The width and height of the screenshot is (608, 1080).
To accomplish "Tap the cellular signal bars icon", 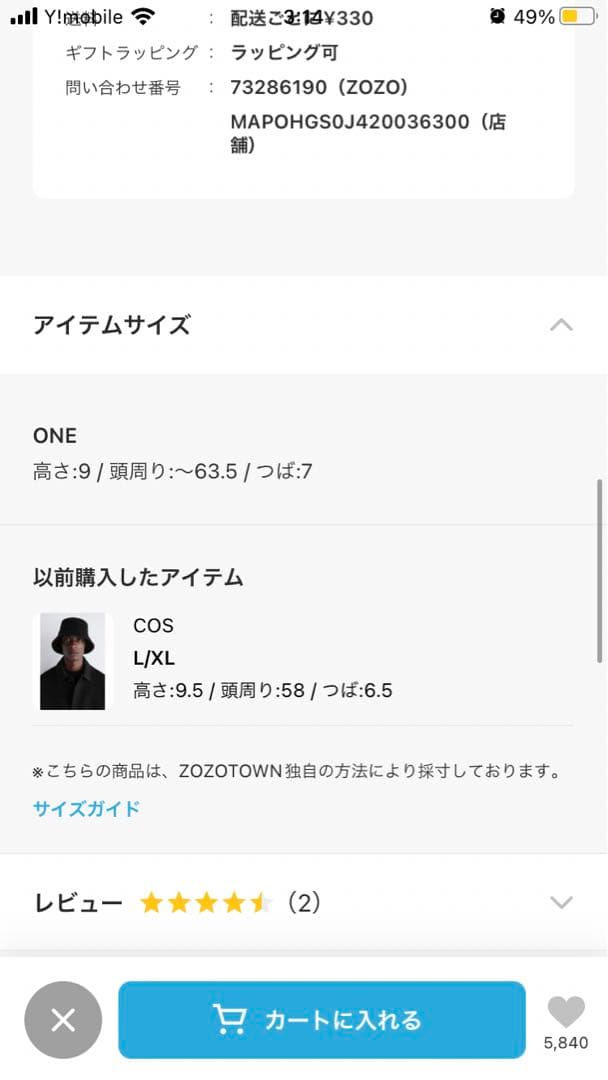I will [x=24, y=18].
